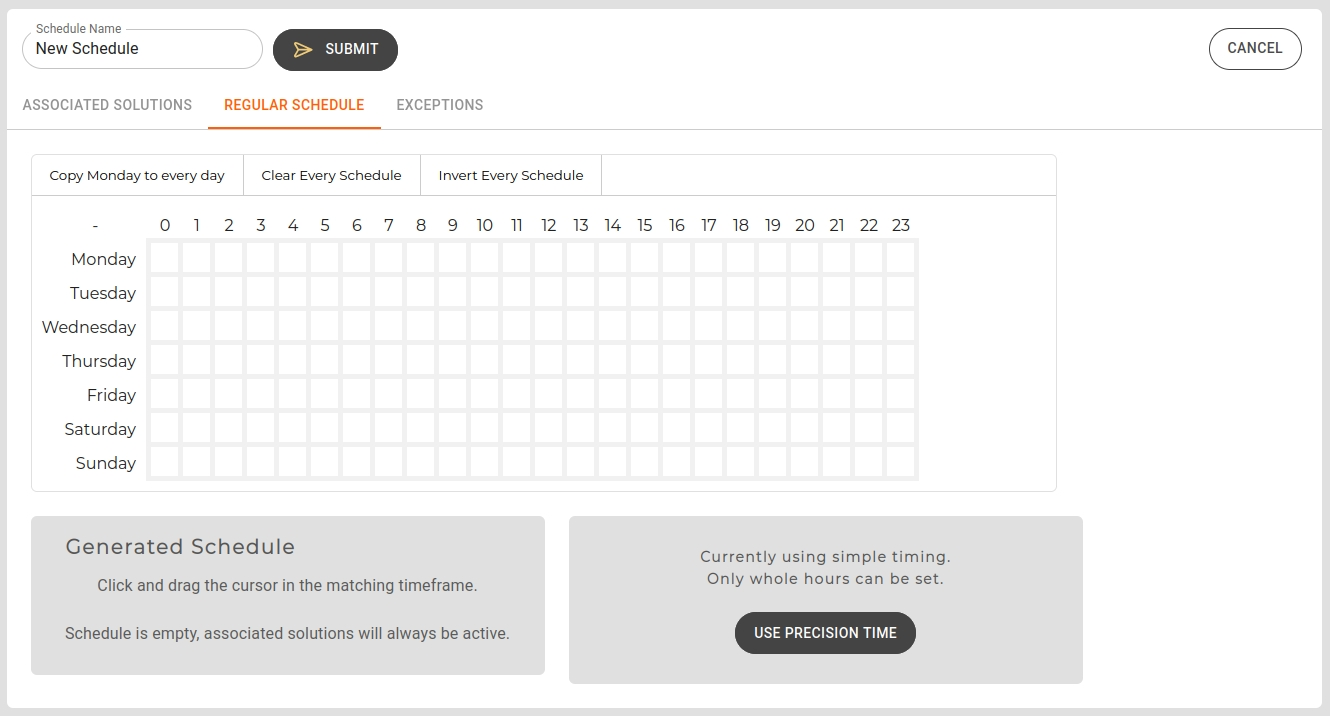The width and height of the screenshot is (1330, 716).
Task: Toggle Monday hour 0 cell
Action: [165, 258]
